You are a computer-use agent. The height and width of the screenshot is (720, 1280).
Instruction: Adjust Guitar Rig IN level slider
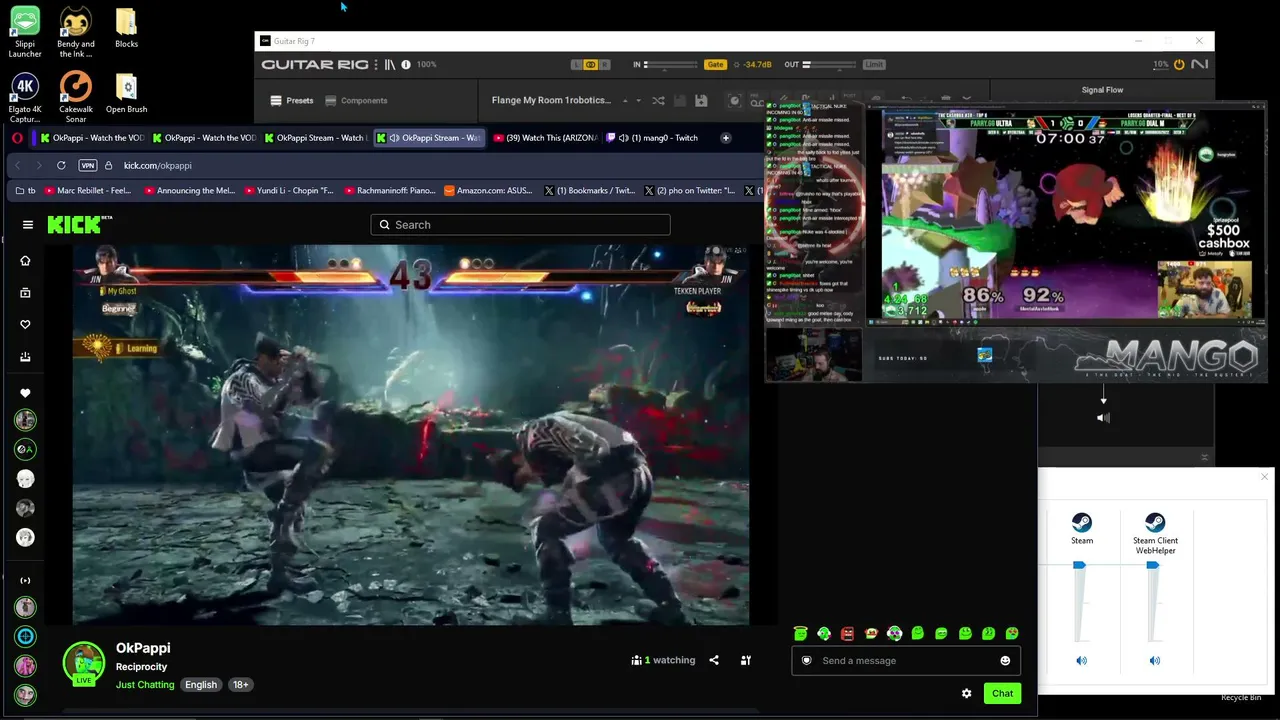(x=671, y=65)
